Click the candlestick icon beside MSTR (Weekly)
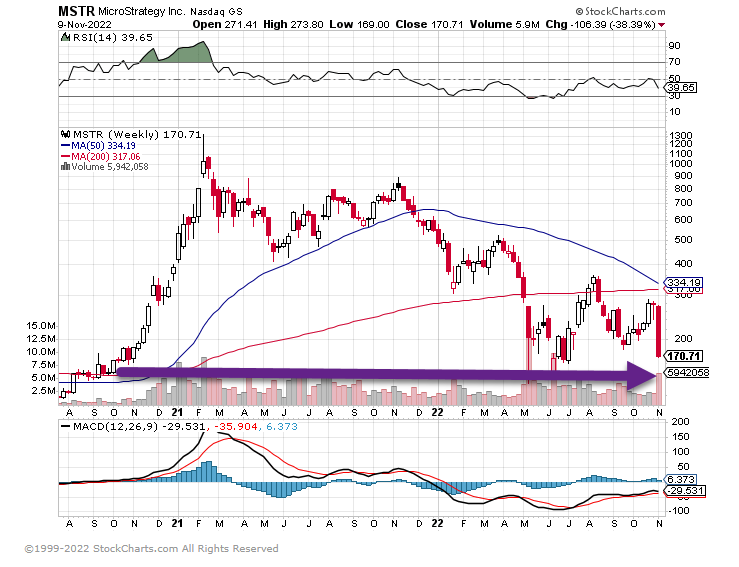 click(x=66, y=135)
